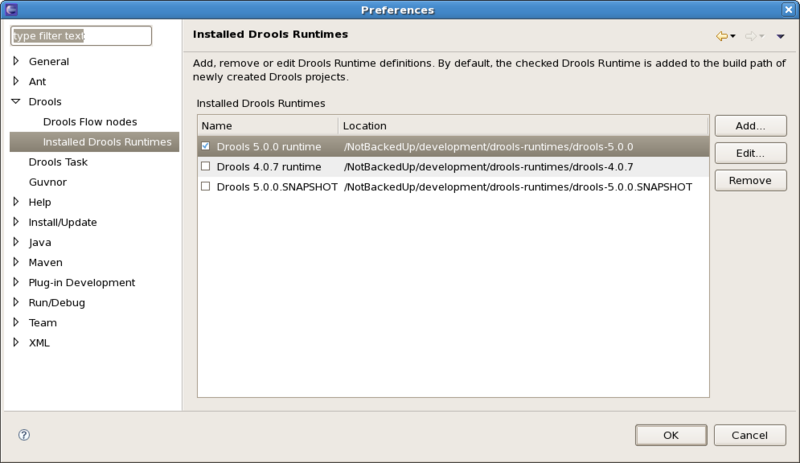
Task: Collapse the Drools tree node
Action: pyautogui.click(x=16, y=101)
